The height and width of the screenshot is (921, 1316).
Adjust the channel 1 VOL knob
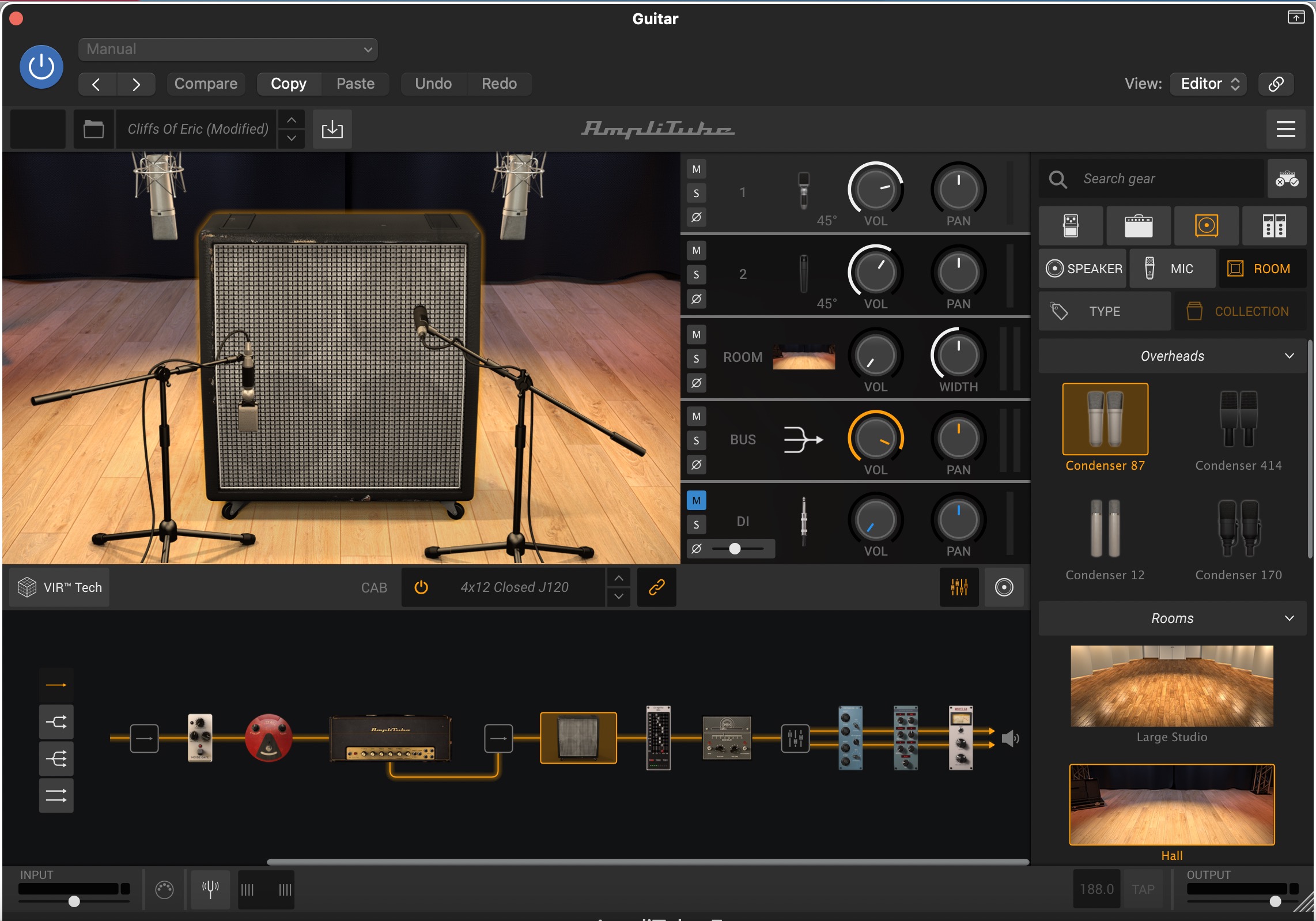click(x=876, y=189)
